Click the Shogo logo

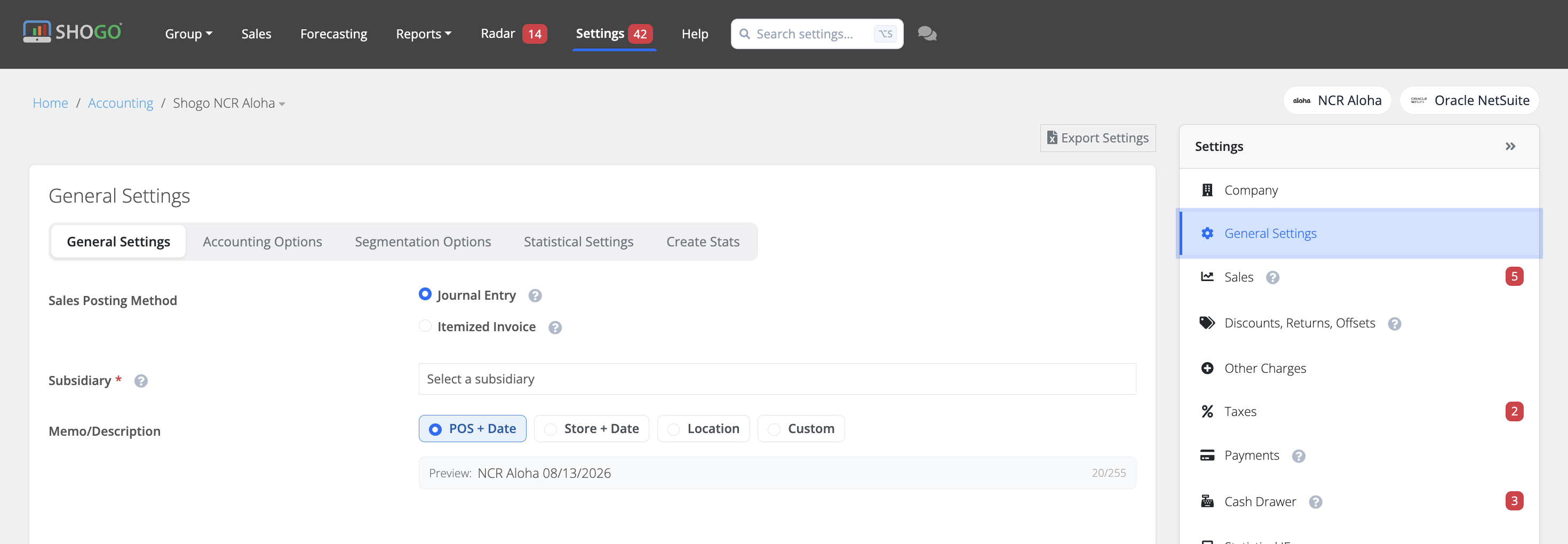[x=73, y=32]
